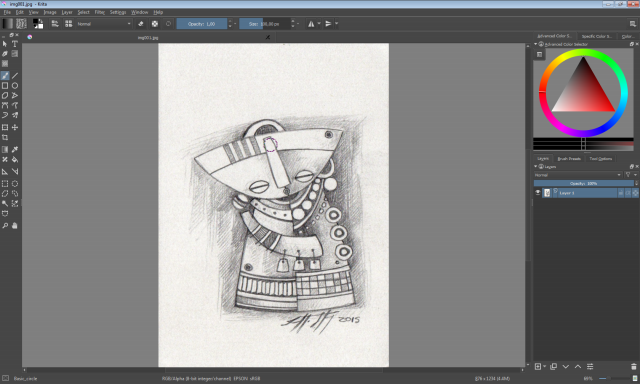The image size is (640, 384).
Task: Select the Color Picker eyedropper tool
Action: pyautogui.click(x=15, y=149)
